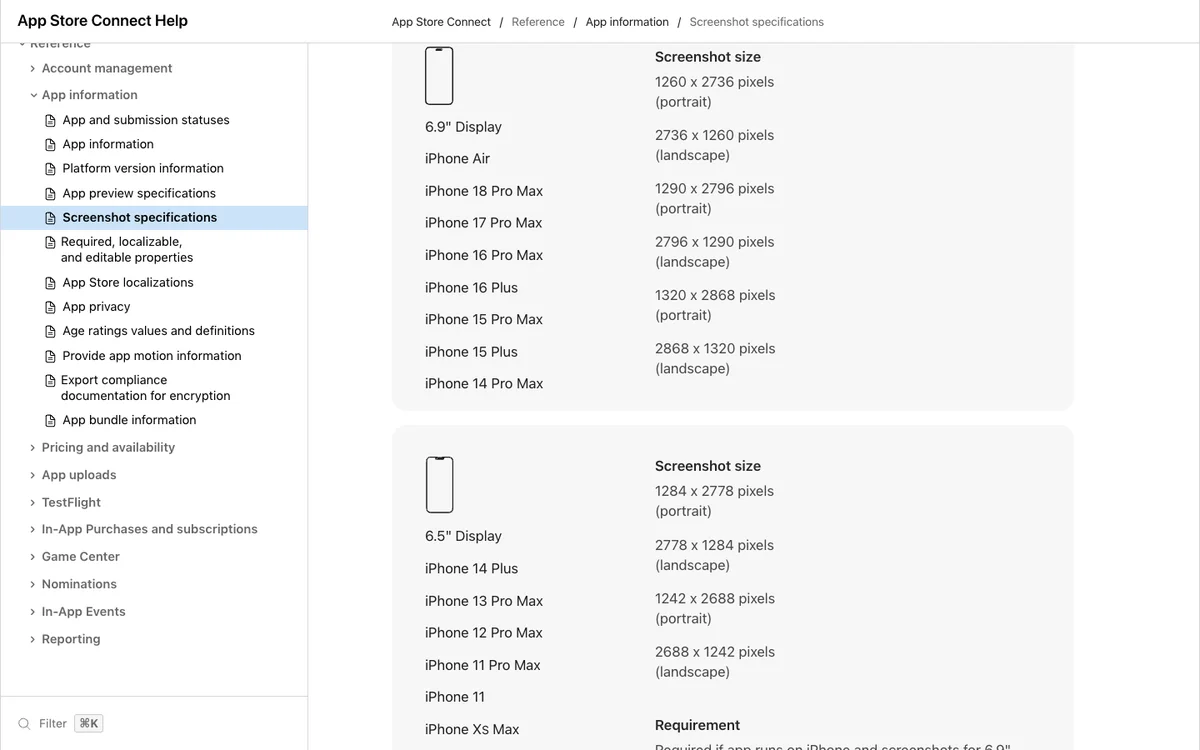Click document icon beside App bundle information
Screen dimensions: 1200x750
point(51,421)
